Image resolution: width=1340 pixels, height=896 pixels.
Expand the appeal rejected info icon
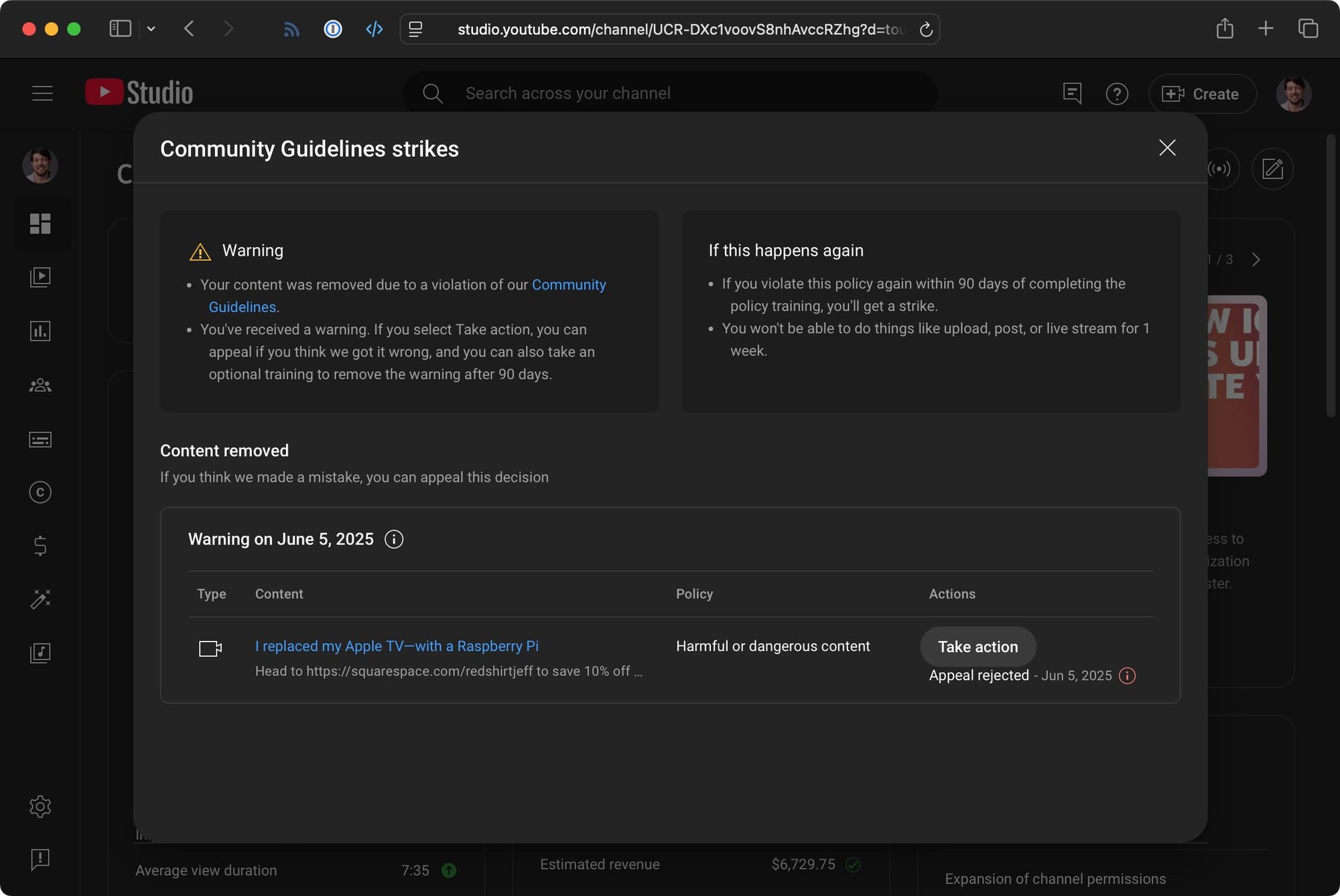click(x=1127, y=676)
